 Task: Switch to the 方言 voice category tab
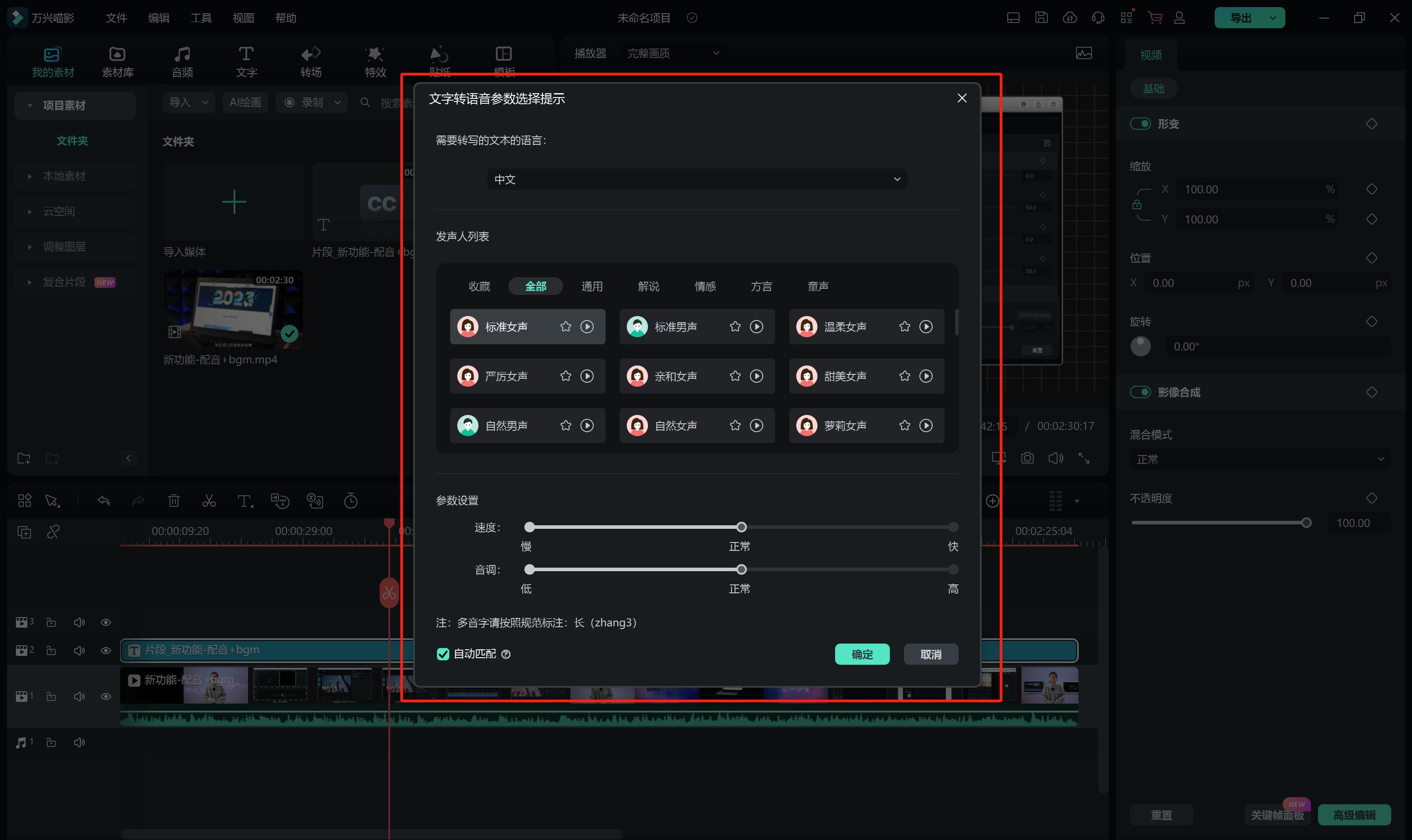(x=761, y=286)
